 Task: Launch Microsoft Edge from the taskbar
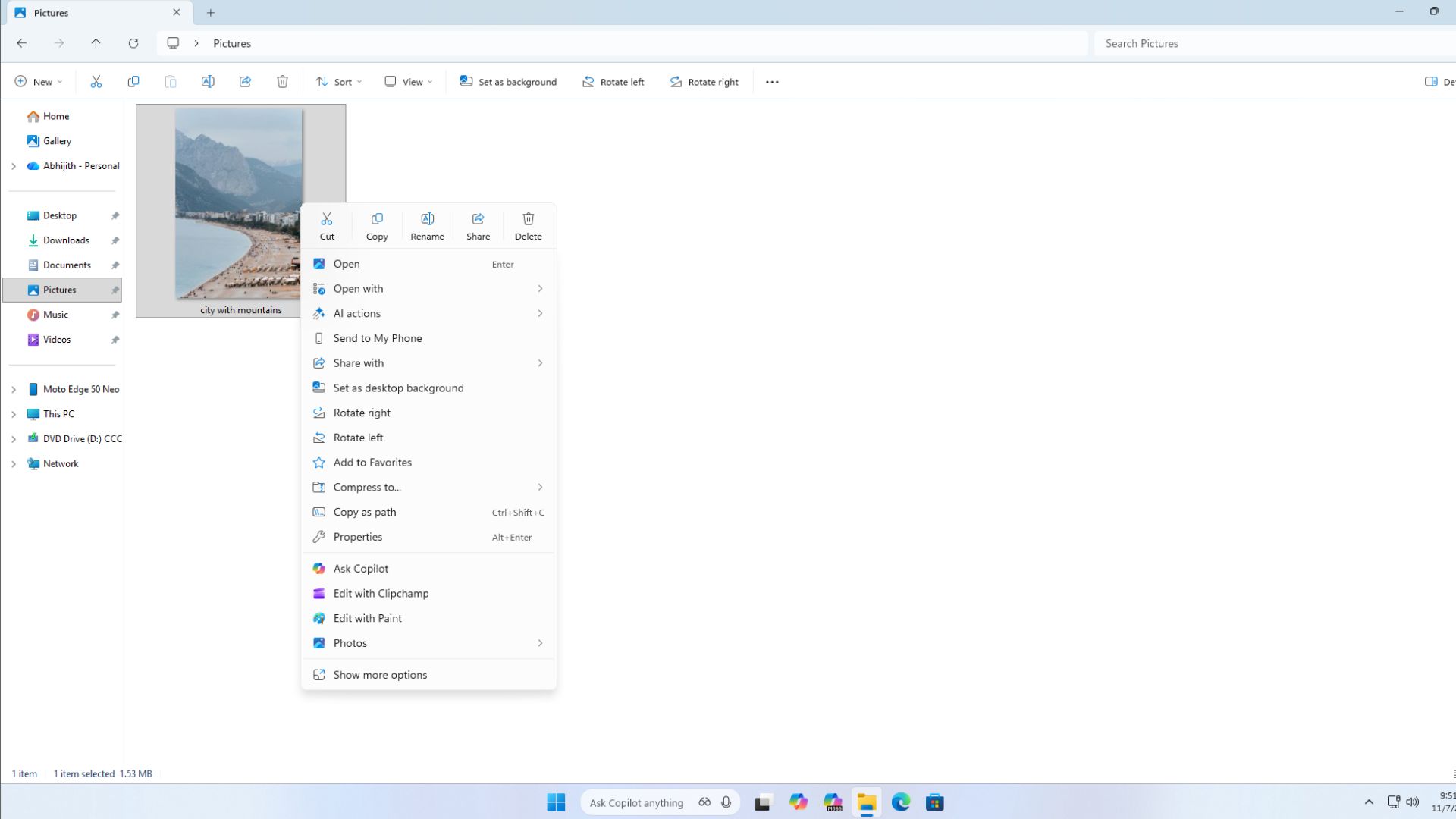pyautogui.click(x=901, y=802)
